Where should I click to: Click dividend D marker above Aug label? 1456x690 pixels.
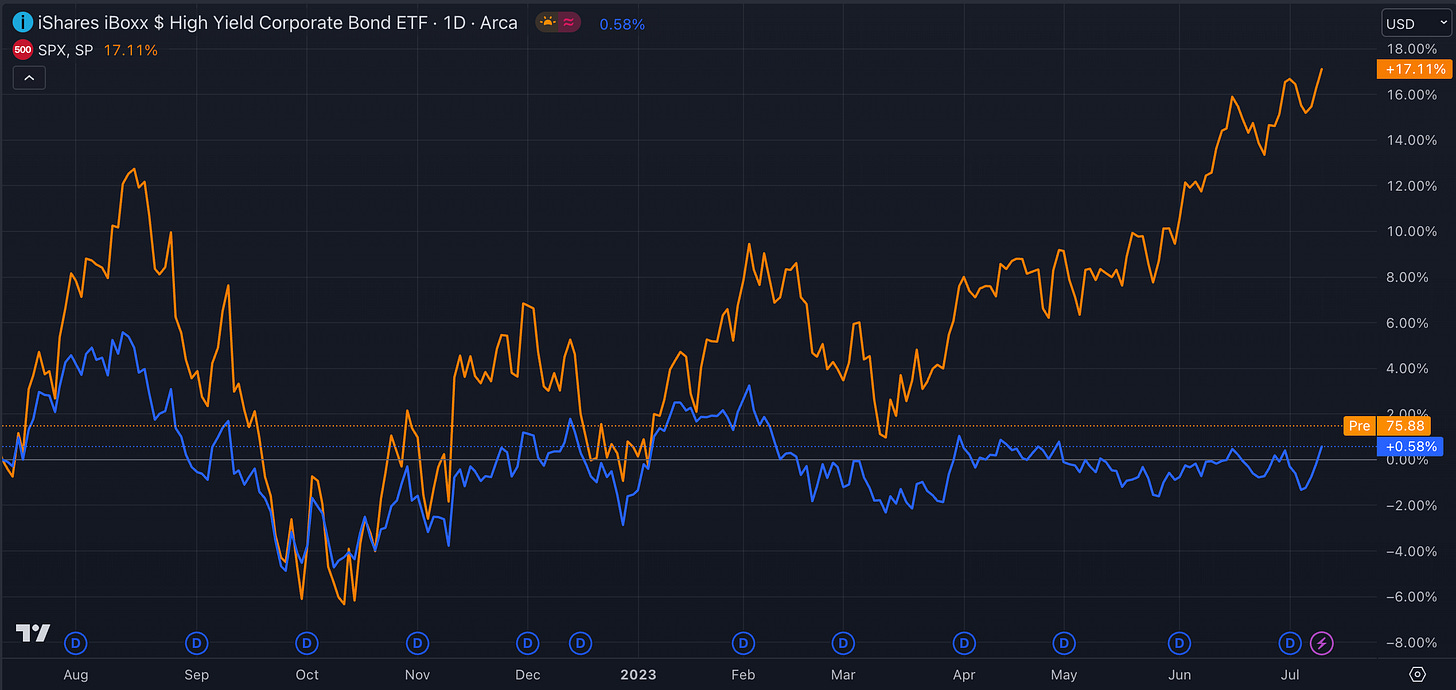tap(75, 642)
